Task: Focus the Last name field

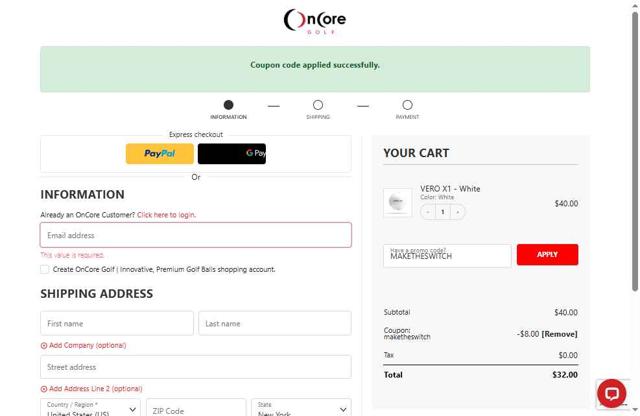Action: click(275, 323)
